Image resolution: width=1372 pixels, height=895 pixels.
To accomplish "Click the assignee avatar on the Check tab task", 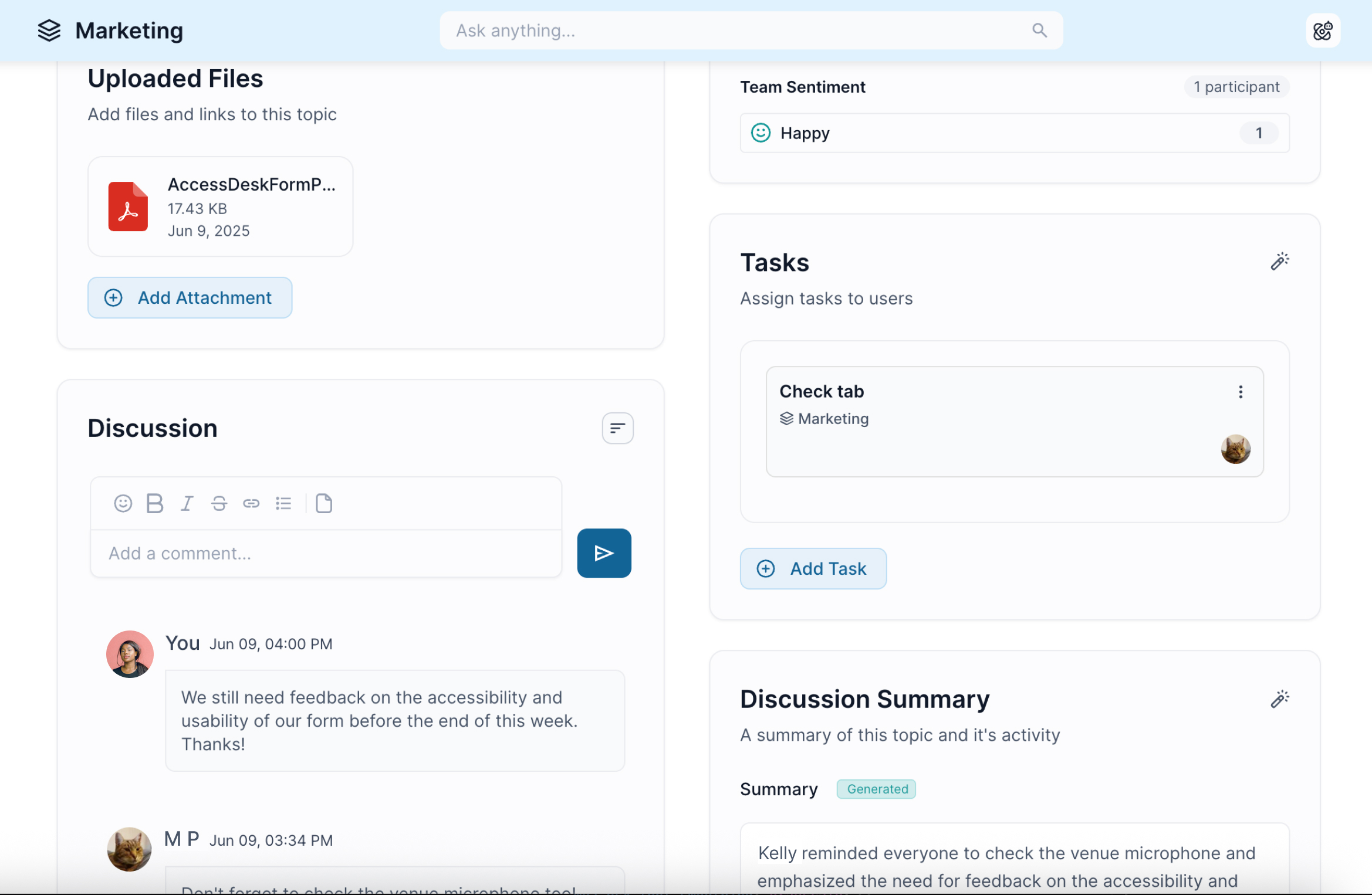I will pos(1236,449).
